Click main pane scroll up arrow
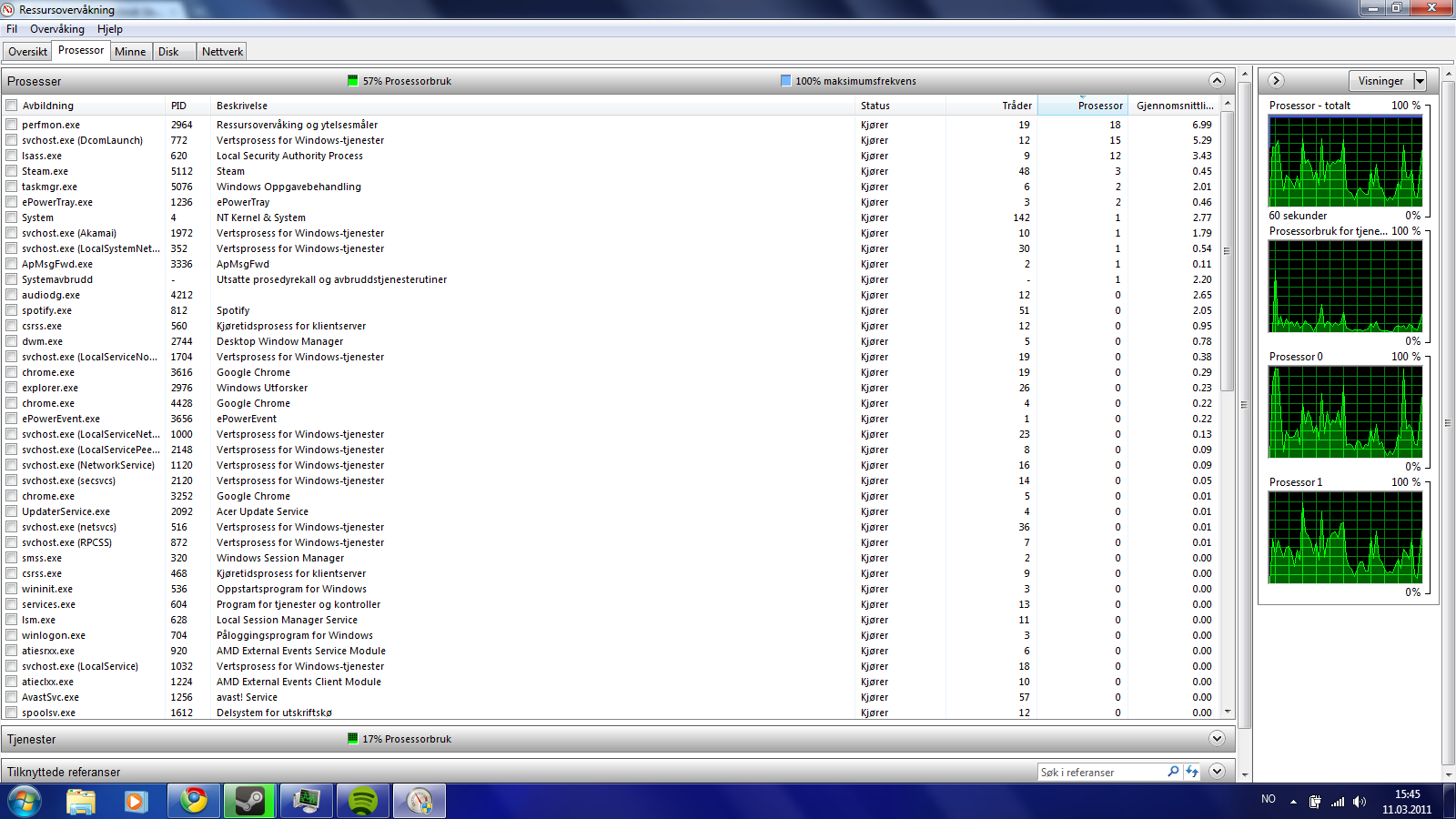The width and height of the screenshot is (1456, 819). 1245,74
